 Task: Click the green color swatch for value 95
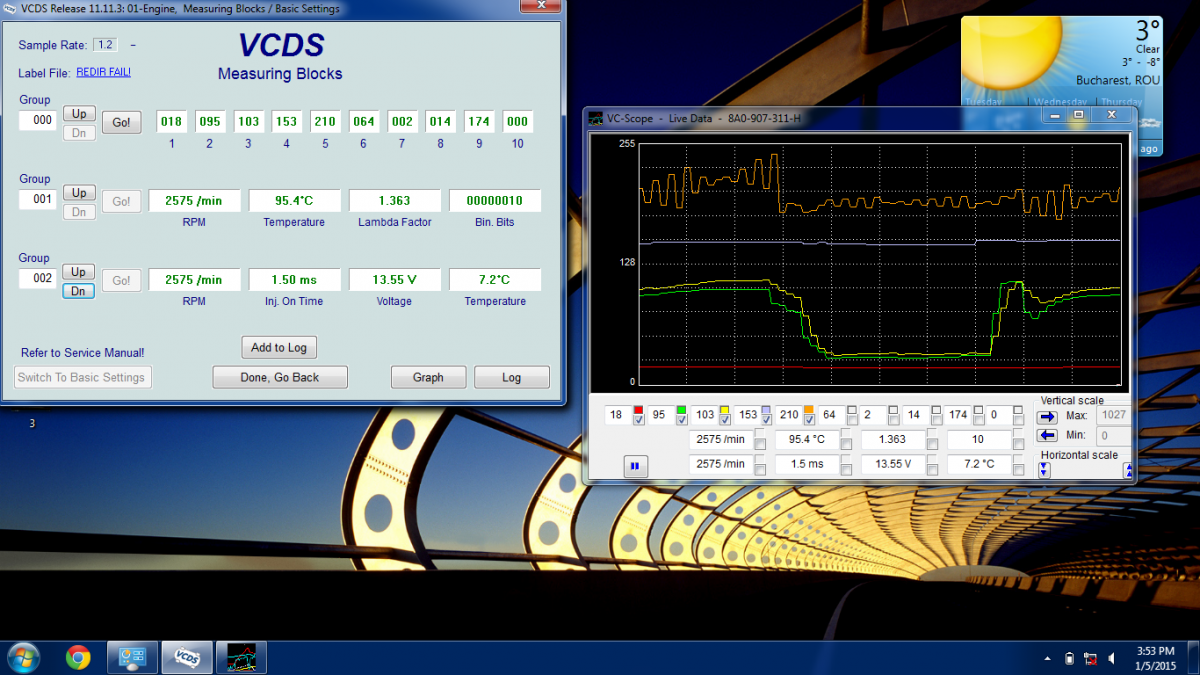click(x=681, y=409)
